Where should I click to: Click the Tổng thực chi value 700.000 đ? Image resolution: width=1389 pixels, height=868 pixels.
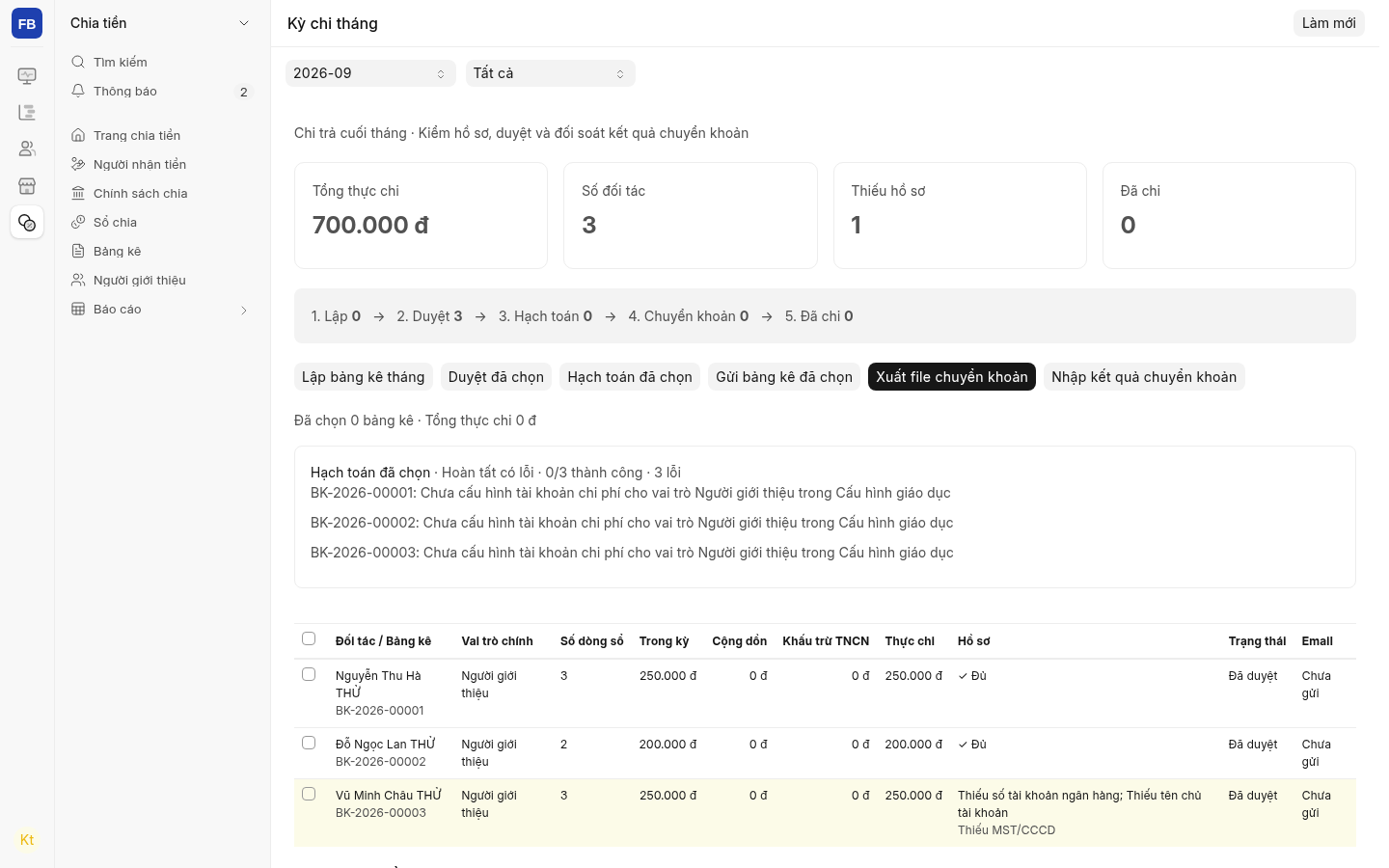pos(370,225)
